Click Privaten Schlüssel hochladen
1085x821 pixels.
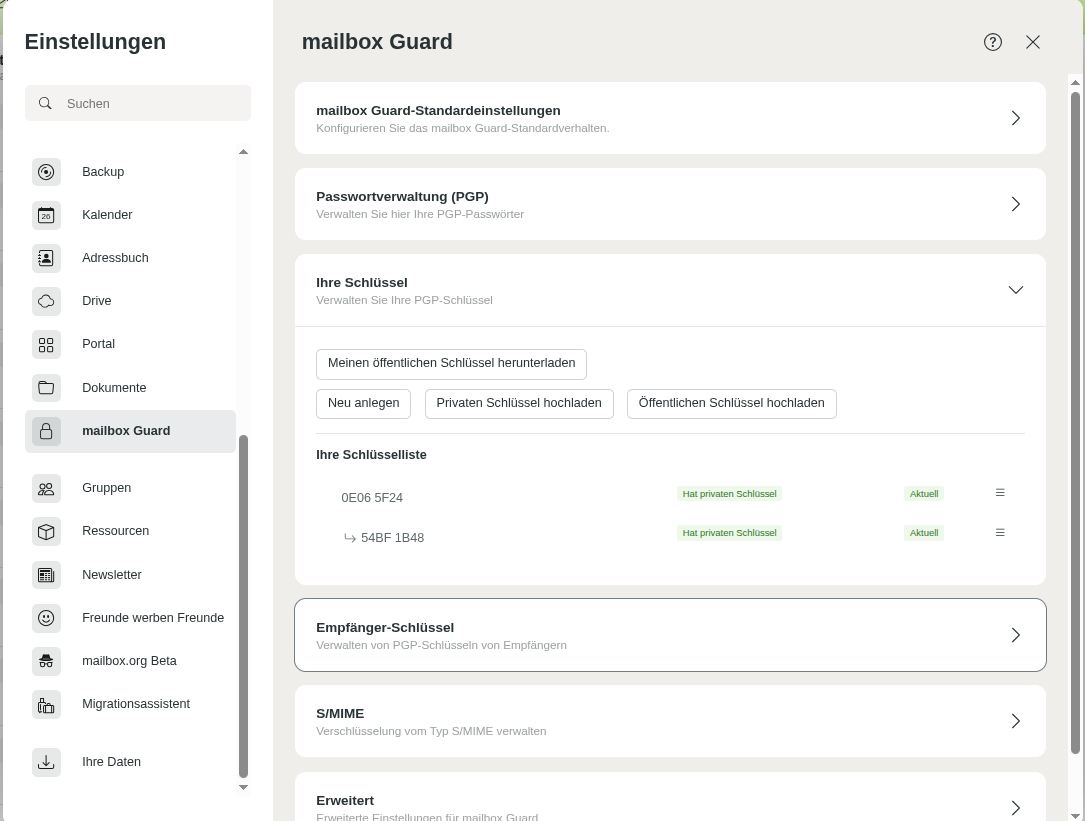(x=519, y=404)
